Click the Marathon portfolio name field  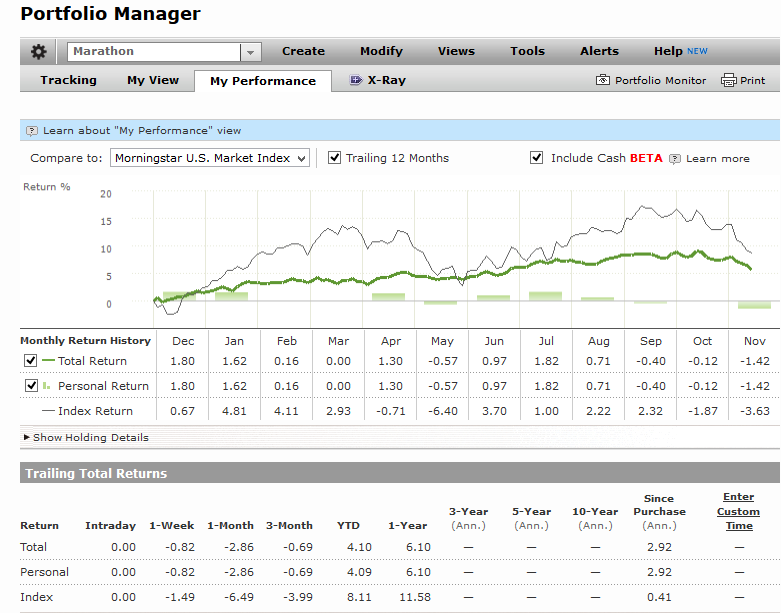pos(154,52)
